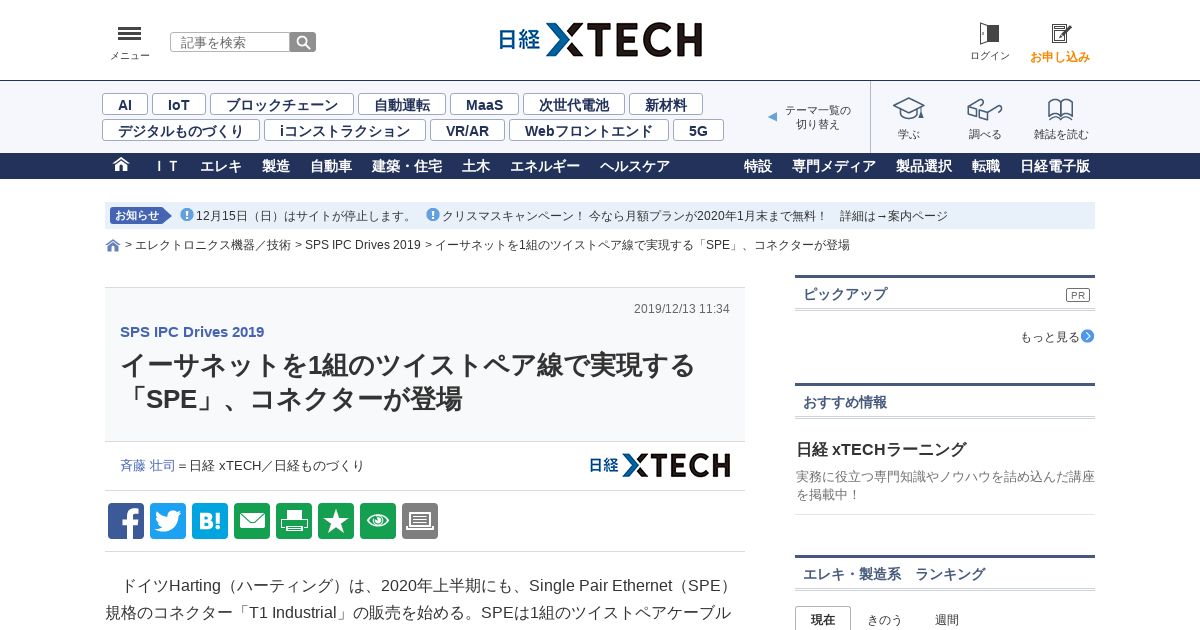The image size is (1200, 630).
Task: Switch ranking to きのう tab
Action: [884, 619]
